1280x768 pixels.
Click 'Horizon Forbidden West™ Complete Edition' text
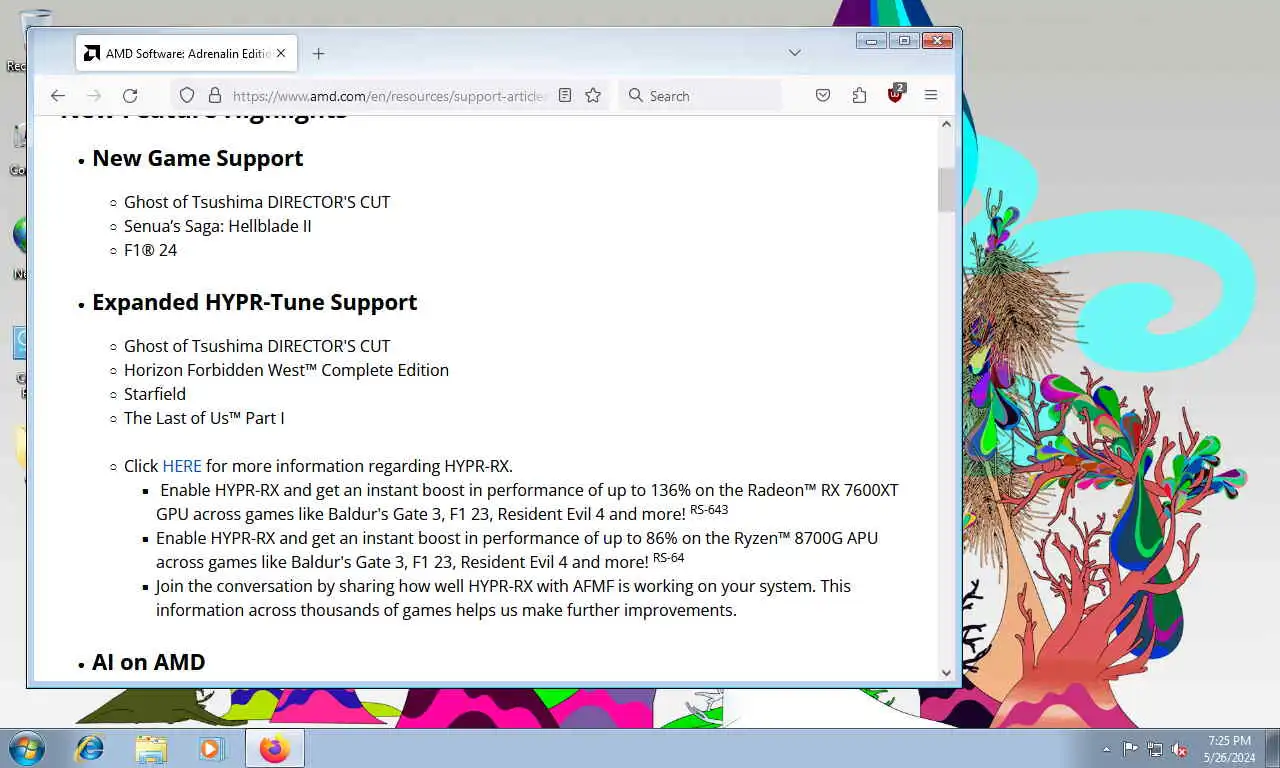[x=286, y=370]
